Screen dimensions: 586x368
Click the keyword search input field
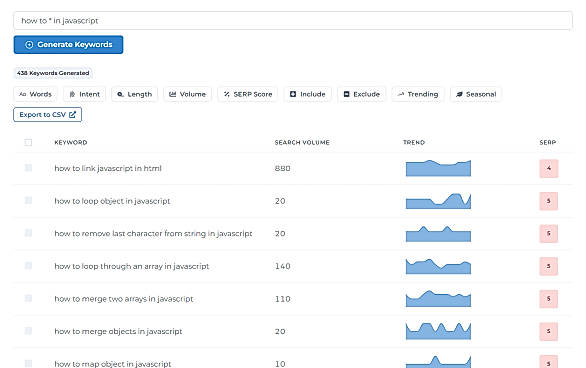pyautogui.click(x=293, y=21)
